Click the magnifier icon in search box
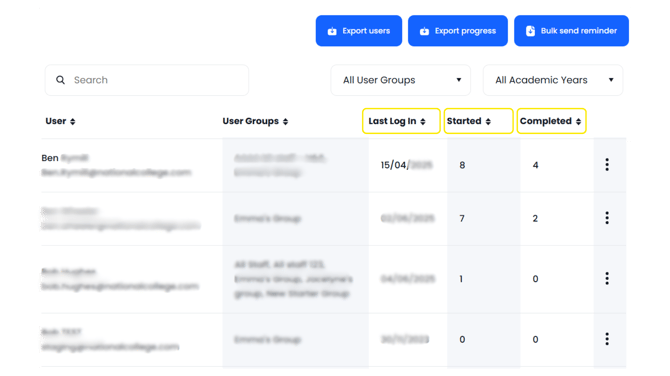This screenshot has height=376, width=670. (61, 80)
